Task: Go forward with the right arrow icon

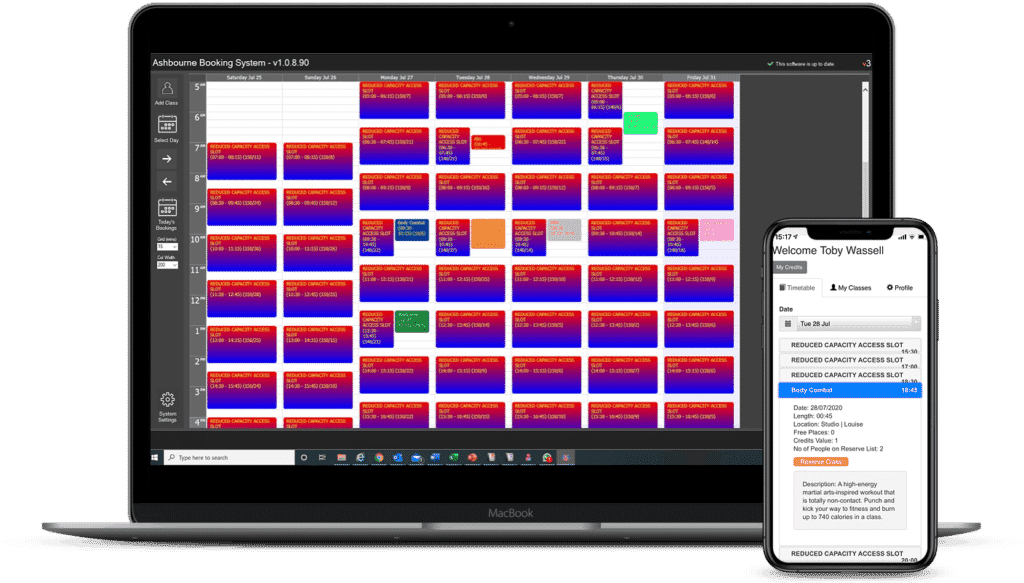Action: (x=167, y=158)
